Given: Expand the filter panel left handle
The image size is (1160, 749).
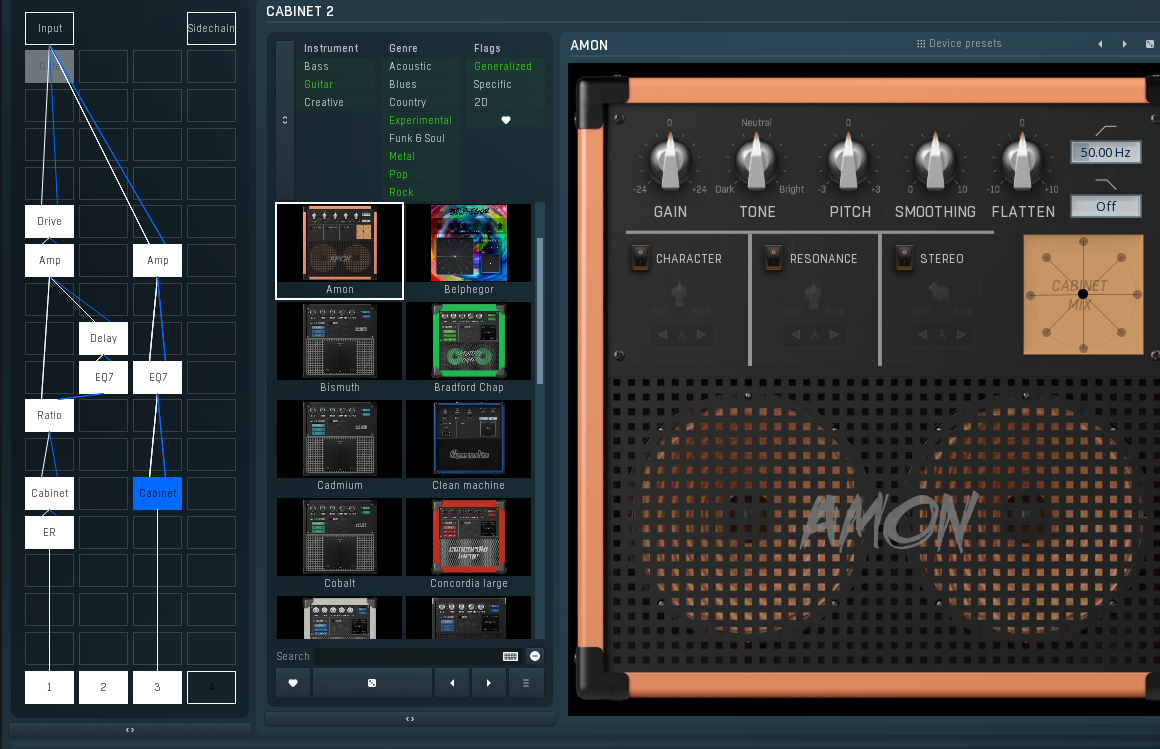Looking at the screenshot, I should click(x=285, y=120).
